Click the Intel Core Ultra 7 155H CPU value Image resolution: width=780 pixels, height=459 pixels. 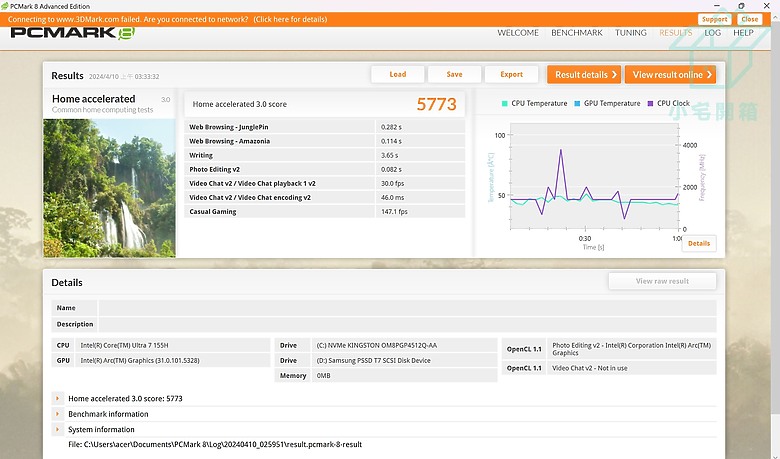124,345
